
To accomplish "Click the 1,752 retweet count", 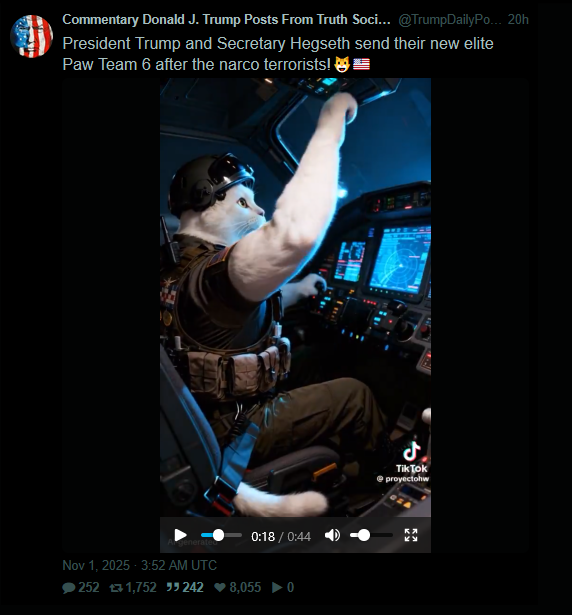I will [141, 588].
